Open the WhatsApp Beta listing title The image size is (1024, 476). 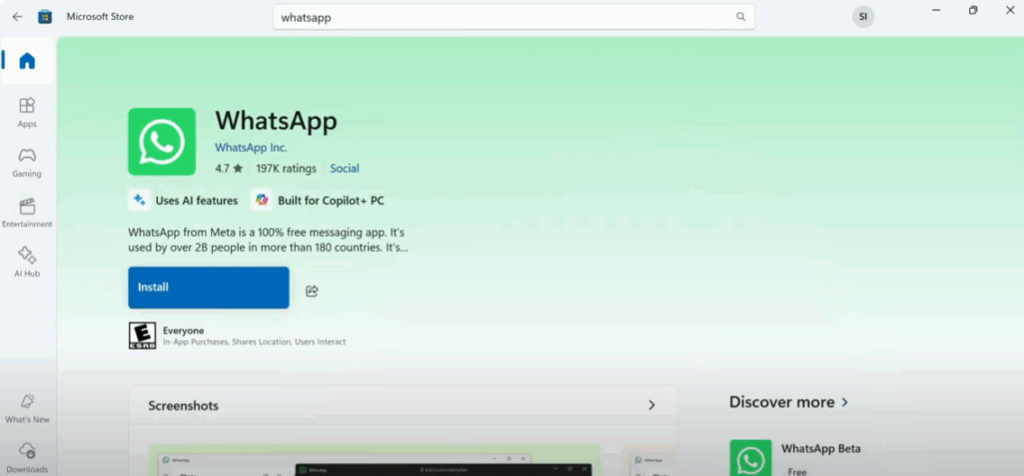tap(821, 449)
